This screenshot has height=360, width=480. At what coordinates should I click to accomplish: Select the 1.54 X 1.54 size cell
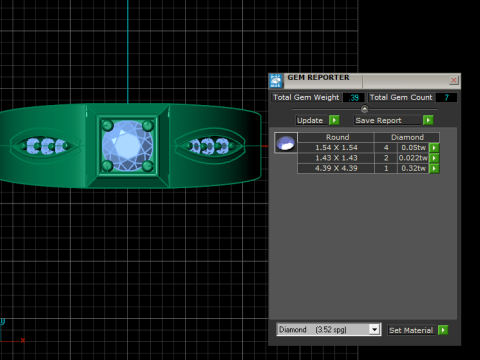[336, 148]
